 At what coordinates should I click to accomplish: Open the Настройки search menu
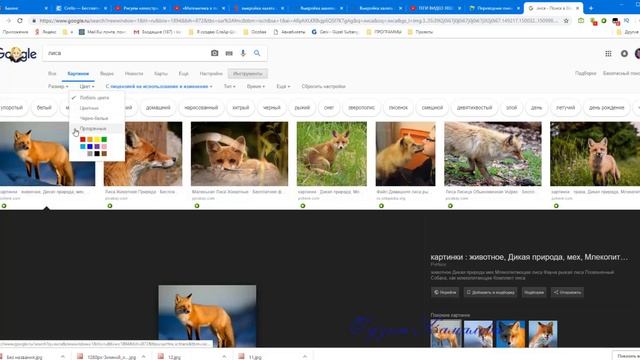pyautogui.click(x=211, y=74)
